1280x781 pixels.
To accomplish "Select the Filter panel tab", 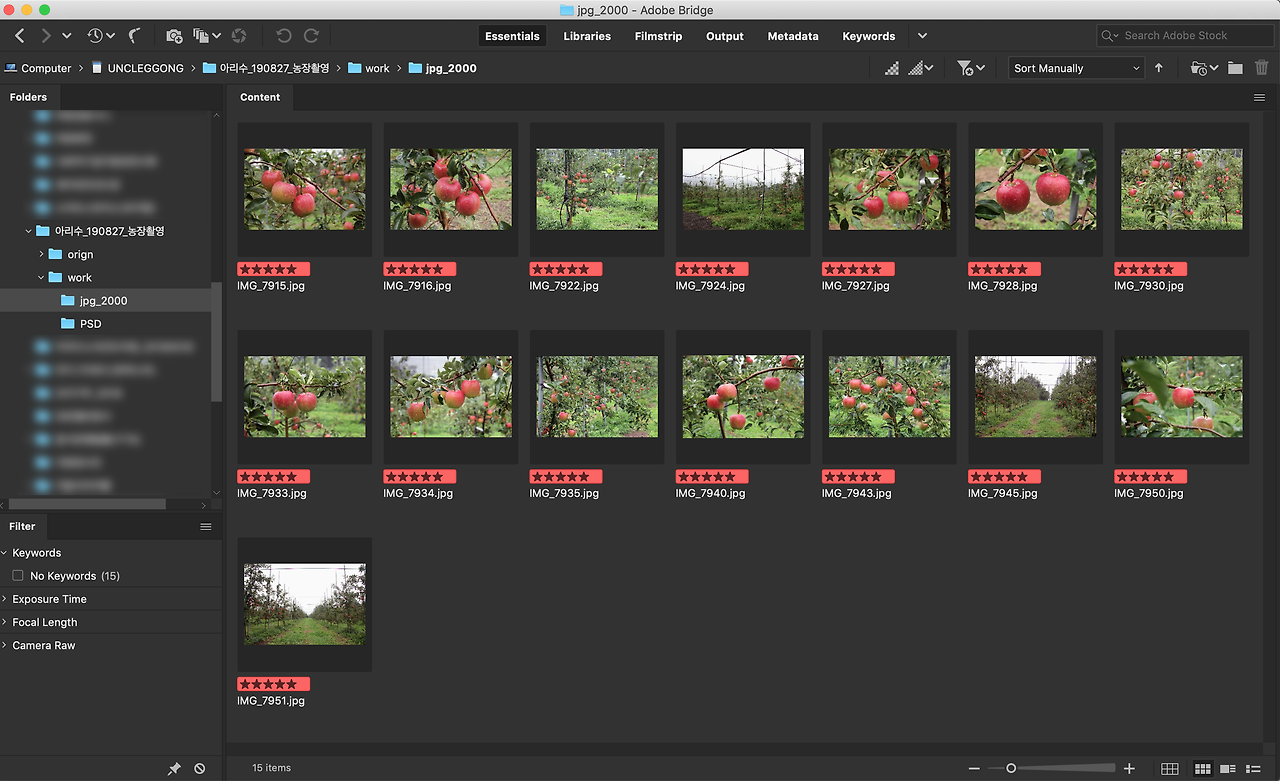I will click(22, 526).
